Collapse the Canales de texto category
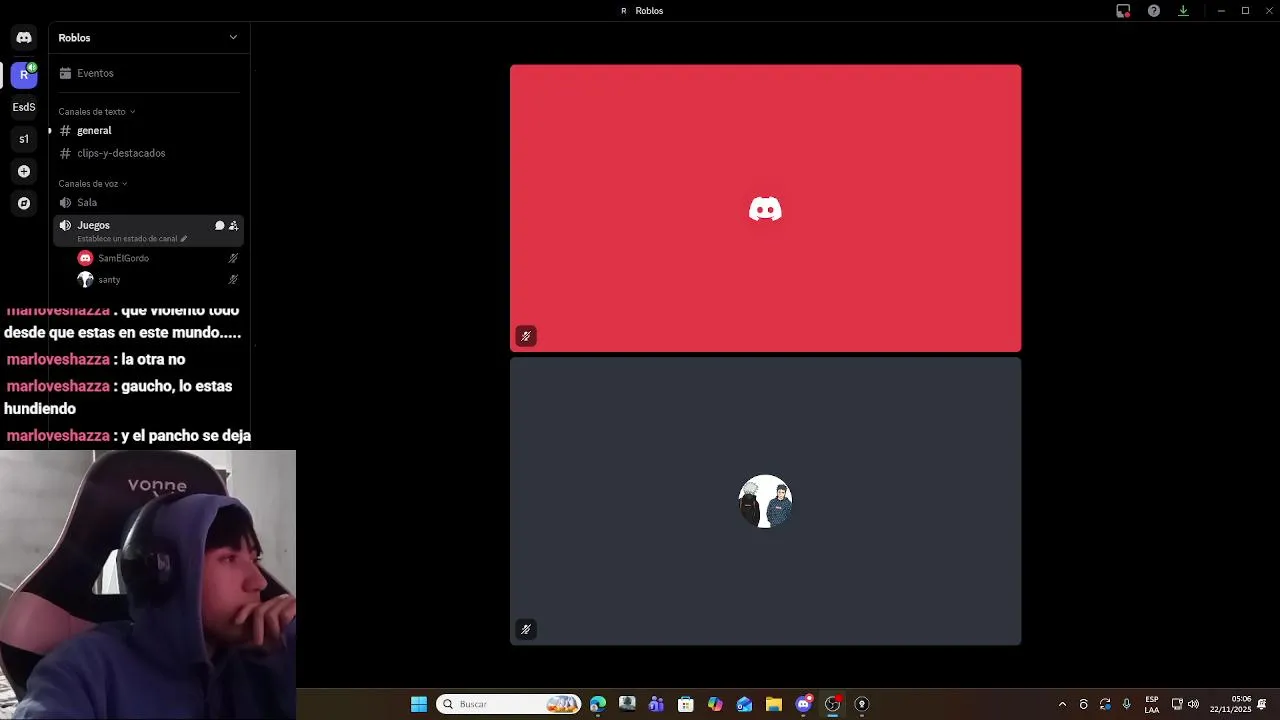The height and width of the screenshot is (720, 1280). pyautogui.click(x=96, y=112)
